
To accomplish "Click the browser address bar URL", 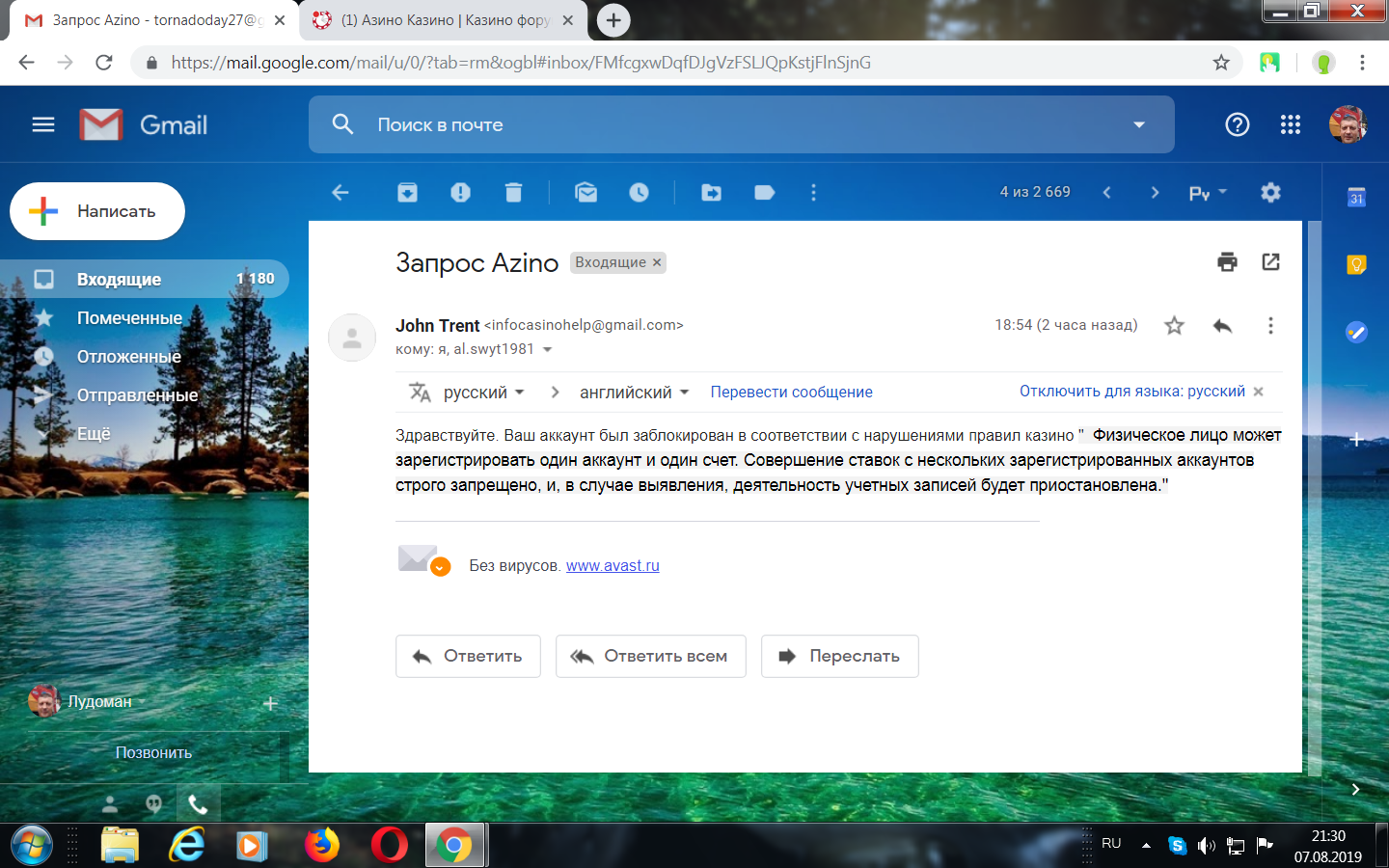I will point(521,63).
